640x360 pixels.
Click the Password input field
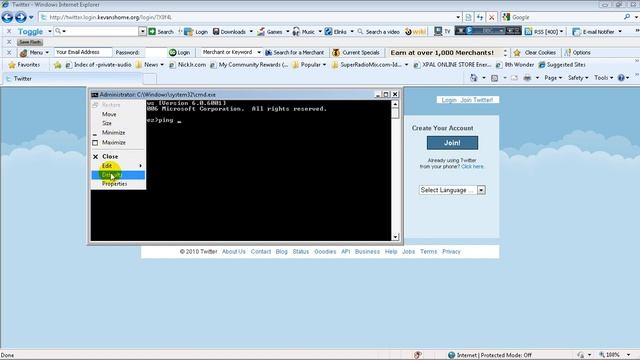156,52
